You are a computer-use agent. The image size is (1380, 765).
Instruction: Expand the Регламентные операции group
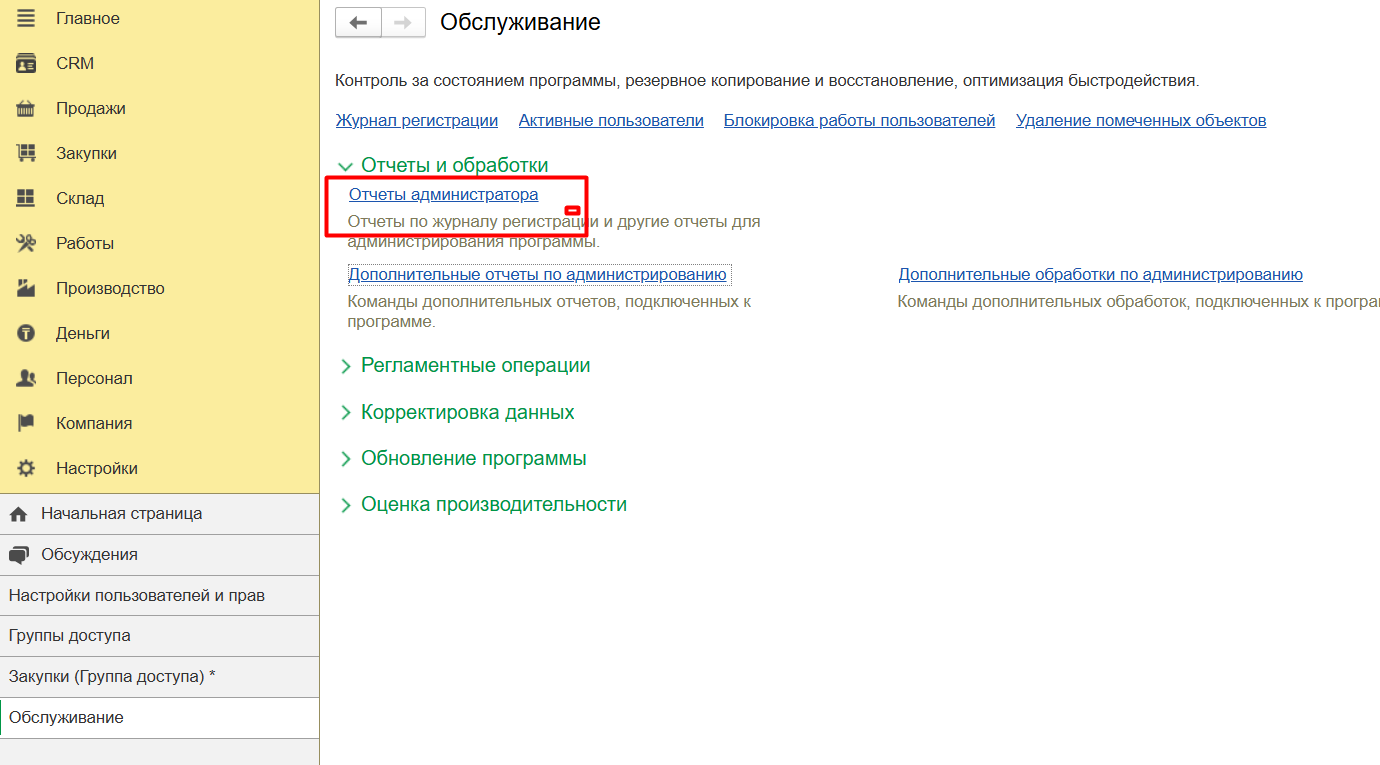pos(346,366)
